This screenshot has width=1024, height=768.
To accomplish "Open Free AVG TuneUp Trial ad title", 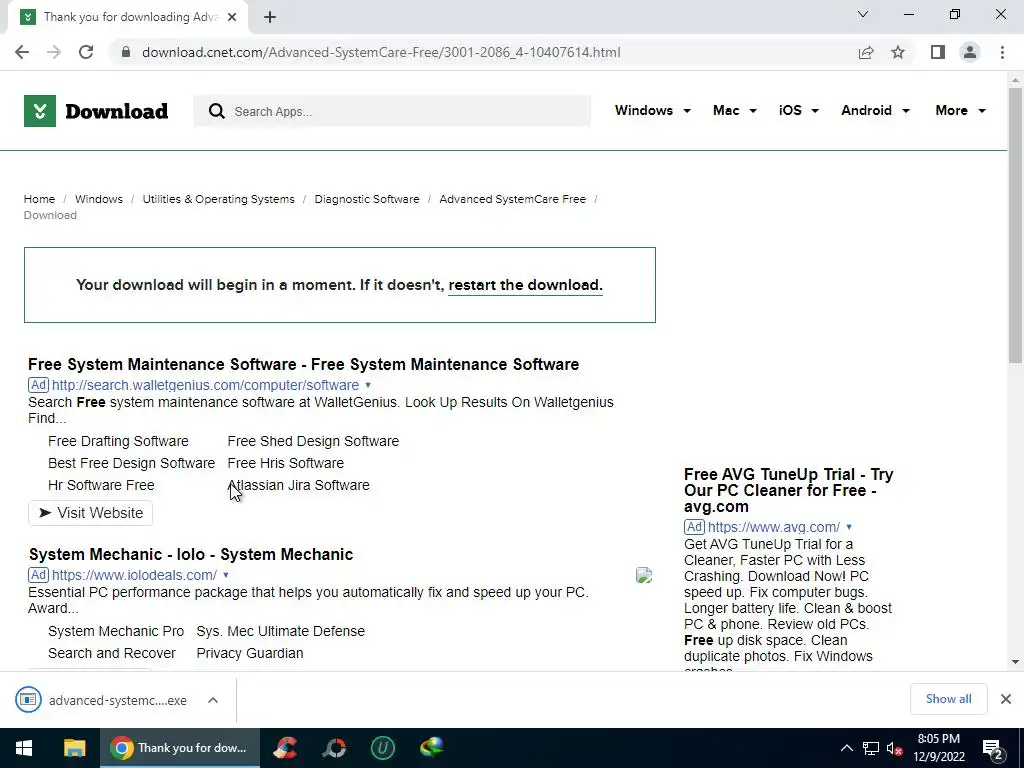I will (788, 490).
